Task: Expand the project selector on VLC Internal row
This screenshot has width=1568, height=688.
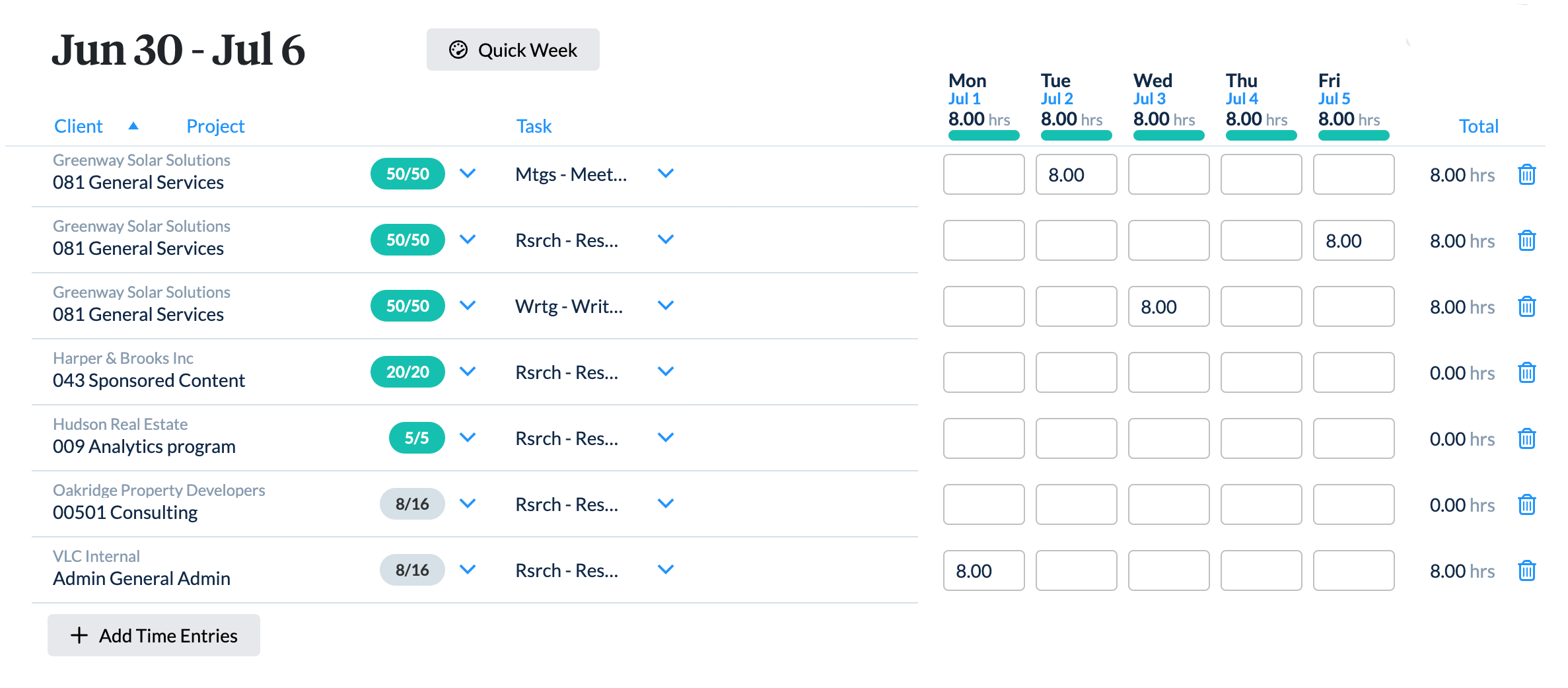Action: (x=468, y=569)
